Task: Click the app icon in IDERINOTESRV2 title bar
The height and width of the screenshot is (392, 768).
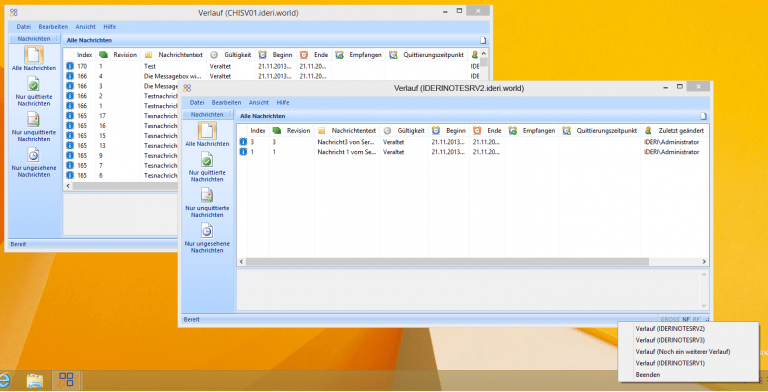Action: point(187,88)
